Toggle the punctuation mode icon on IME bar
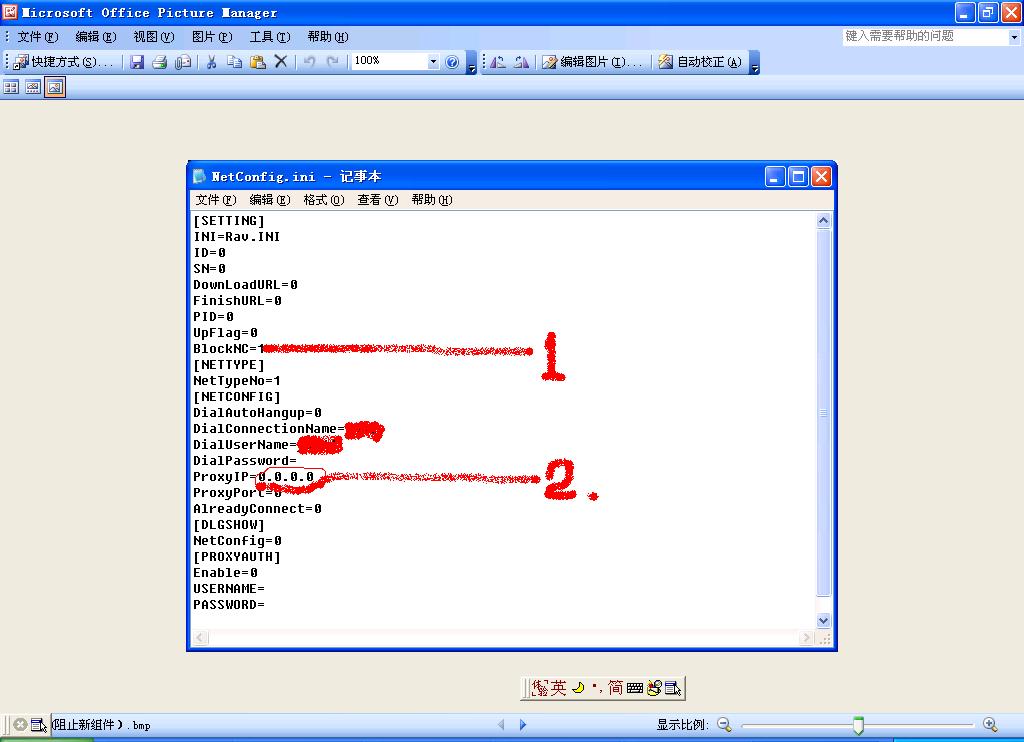Screen dimensions: 1024x742 tap(596, 687)
